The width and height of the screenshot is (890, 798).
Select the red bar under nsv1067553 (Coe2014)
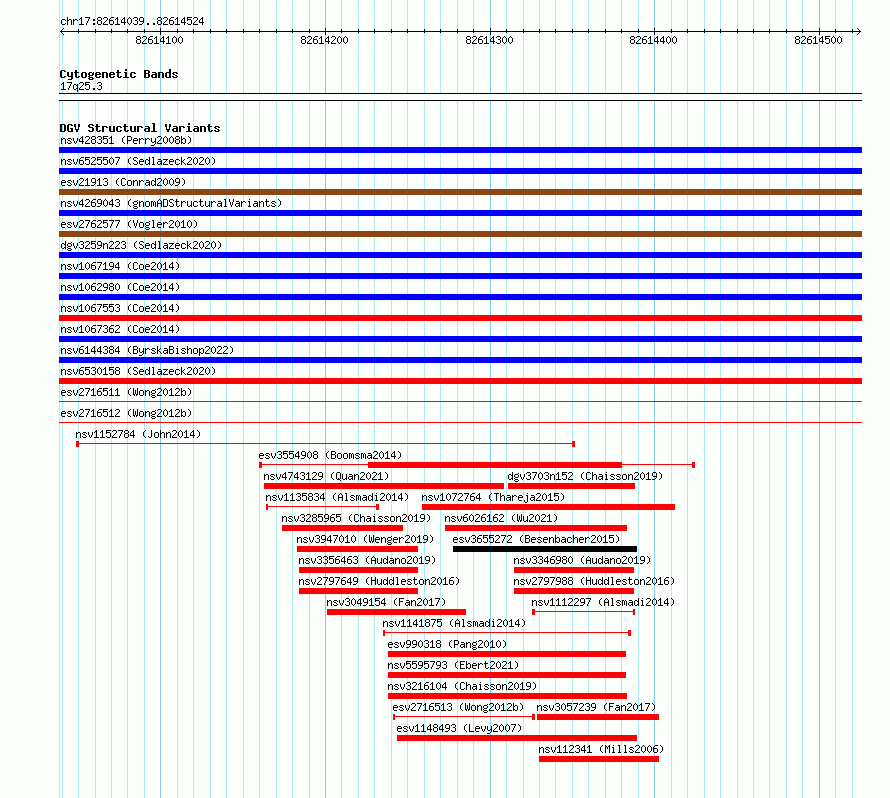[460, 318]
